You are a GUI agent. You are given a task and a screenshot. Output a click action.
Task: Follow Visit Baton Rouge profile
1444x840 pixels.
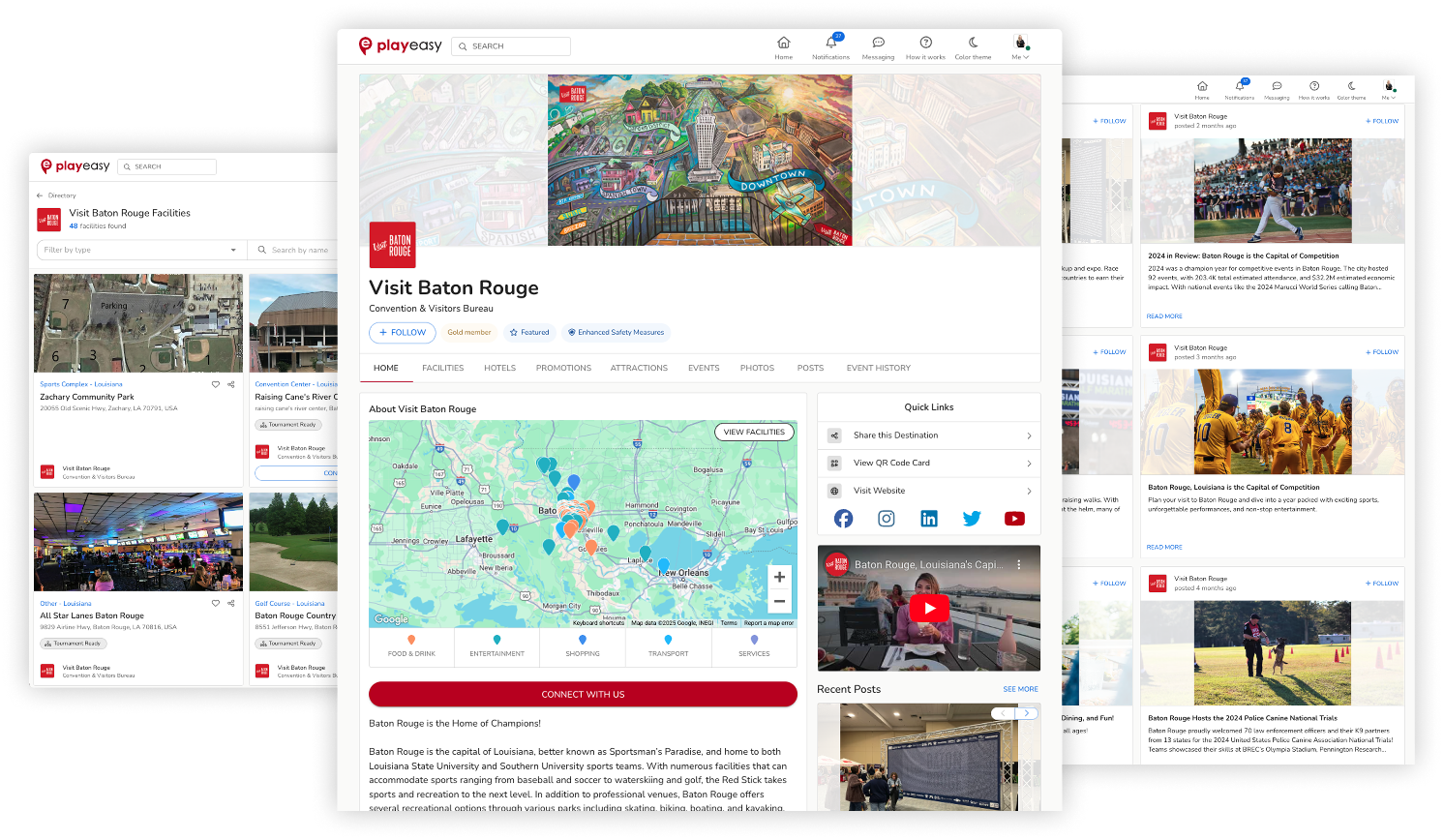[x=403, y=332]
